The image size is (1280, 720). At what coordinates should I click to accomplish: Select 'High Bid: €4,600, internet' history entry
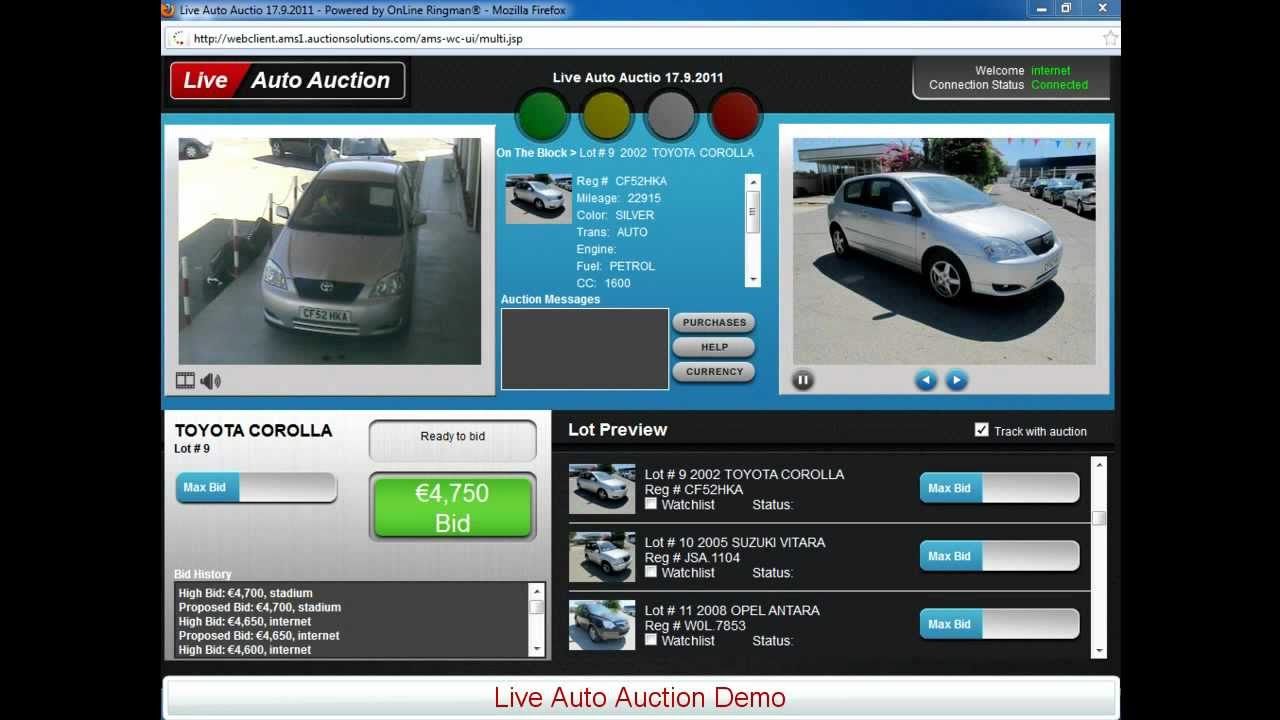245,650
